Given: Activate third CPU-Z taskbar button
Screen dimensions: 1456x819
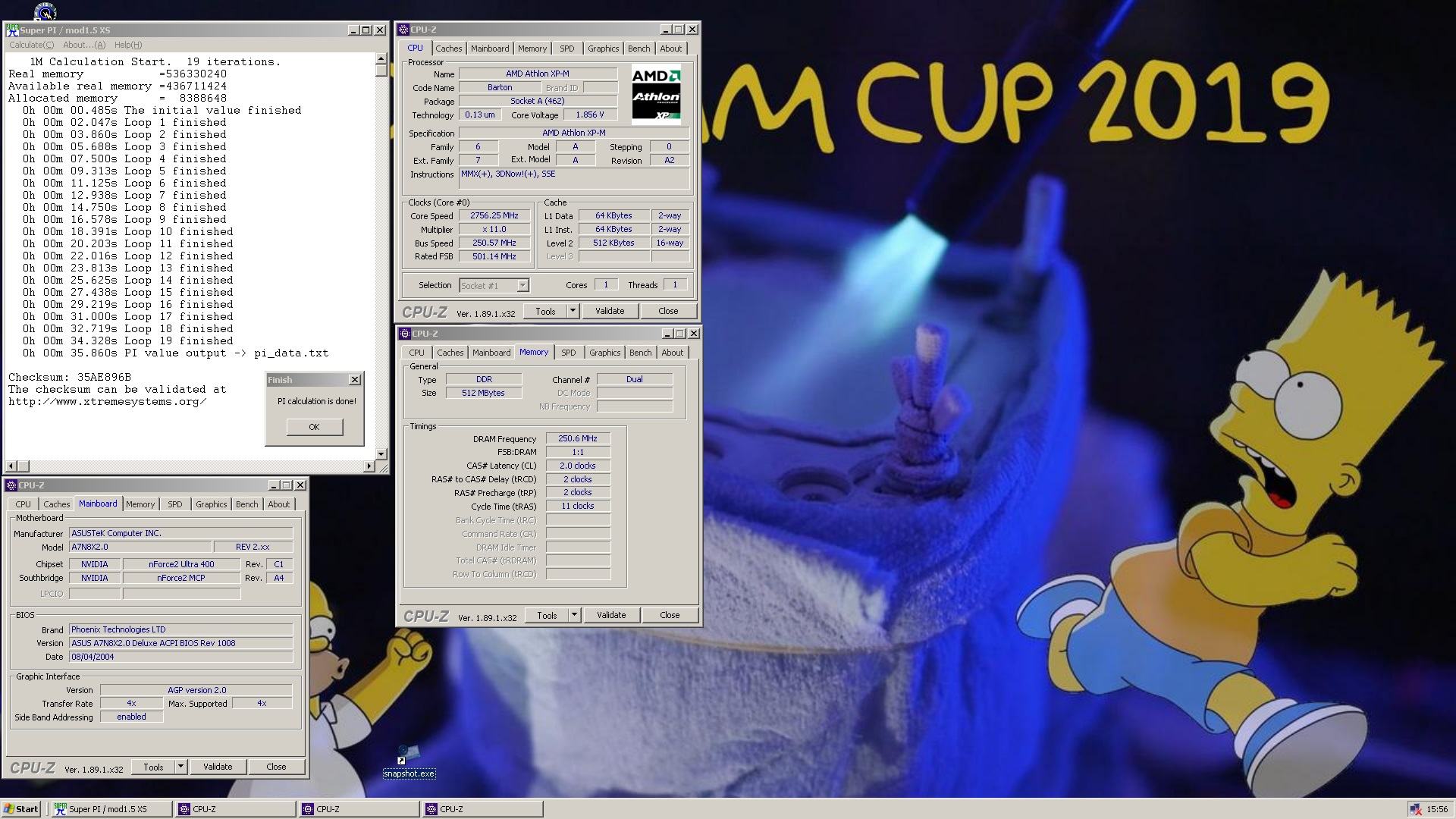Looking at the screenshot, I should (482, 809).
